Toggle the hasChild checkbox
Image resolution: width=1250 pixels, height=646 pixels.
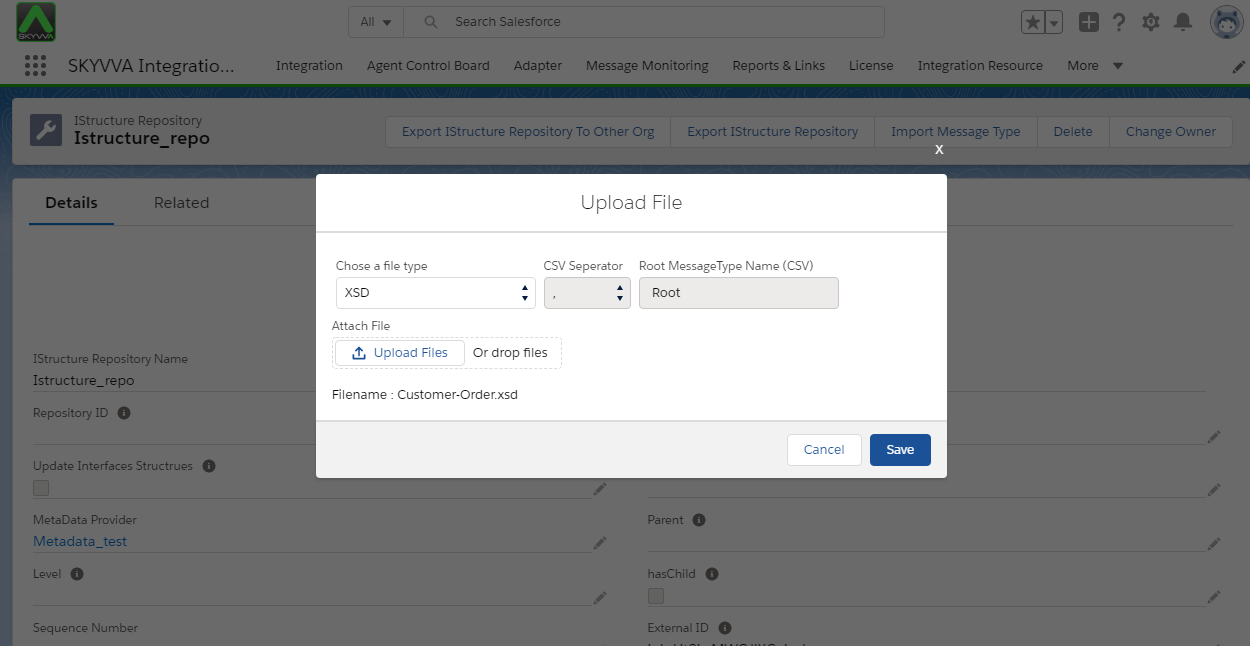tap(656, 596)
